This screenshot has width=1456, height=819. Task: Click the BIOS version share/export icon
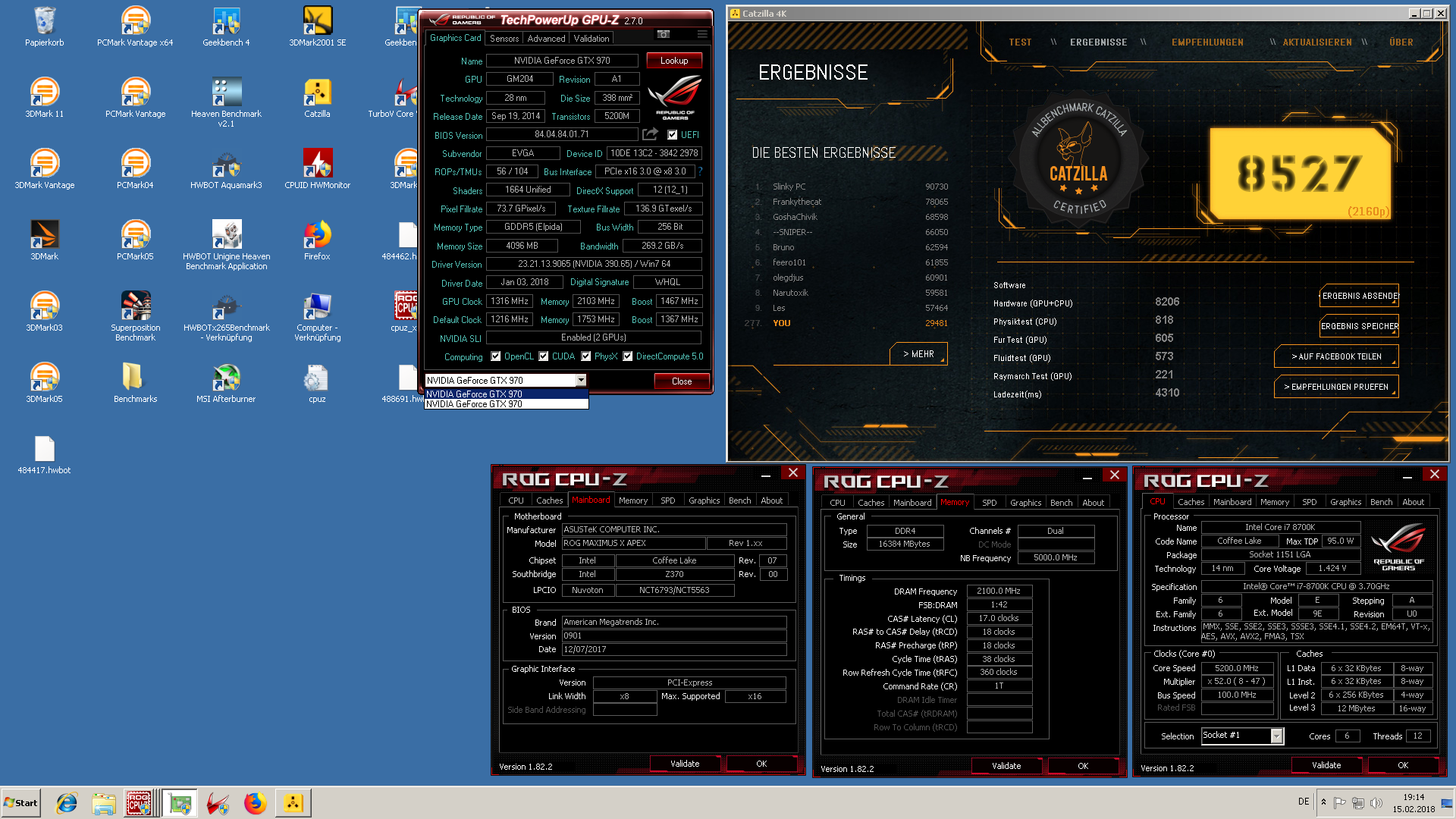coord(651,134)
